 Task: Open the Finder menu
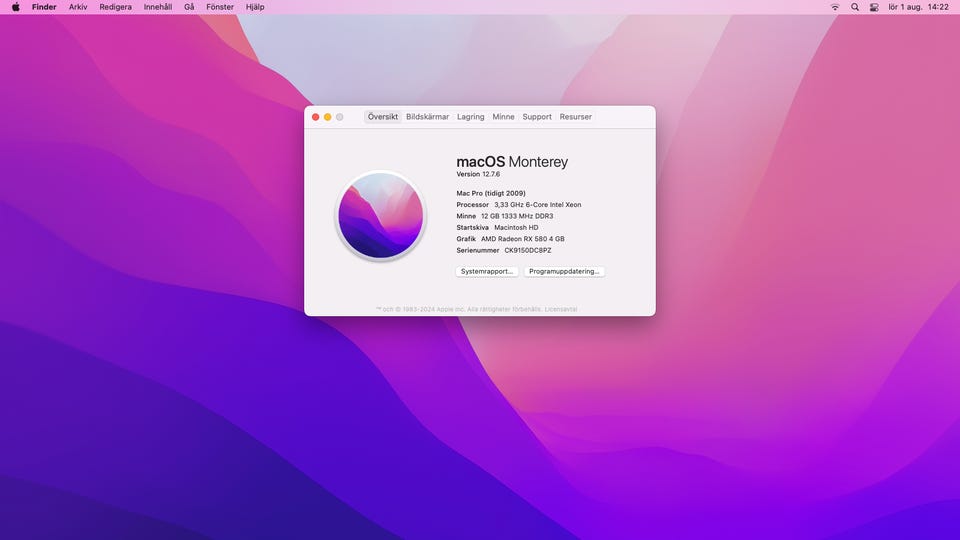pyautogui.click(x=44, y=7)
